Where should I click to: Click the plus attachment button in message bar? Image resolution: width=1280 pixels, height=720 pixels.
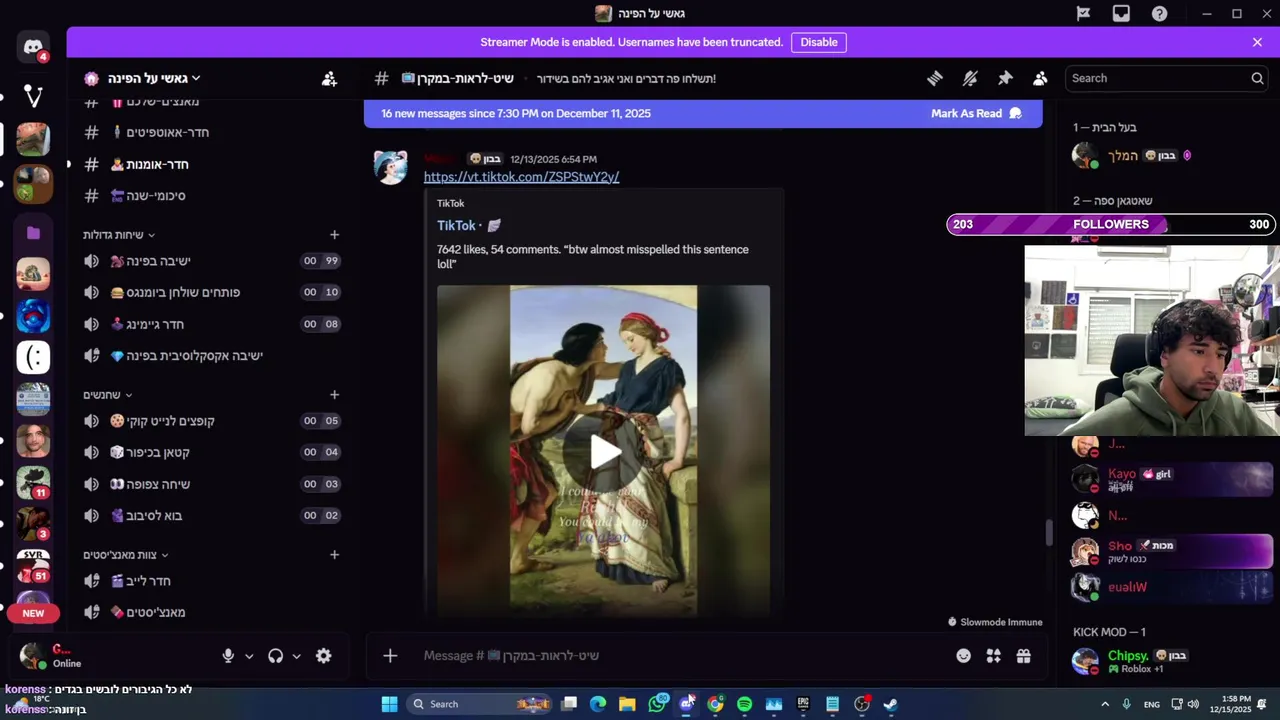pyautogui.click(x=390, y=656)
